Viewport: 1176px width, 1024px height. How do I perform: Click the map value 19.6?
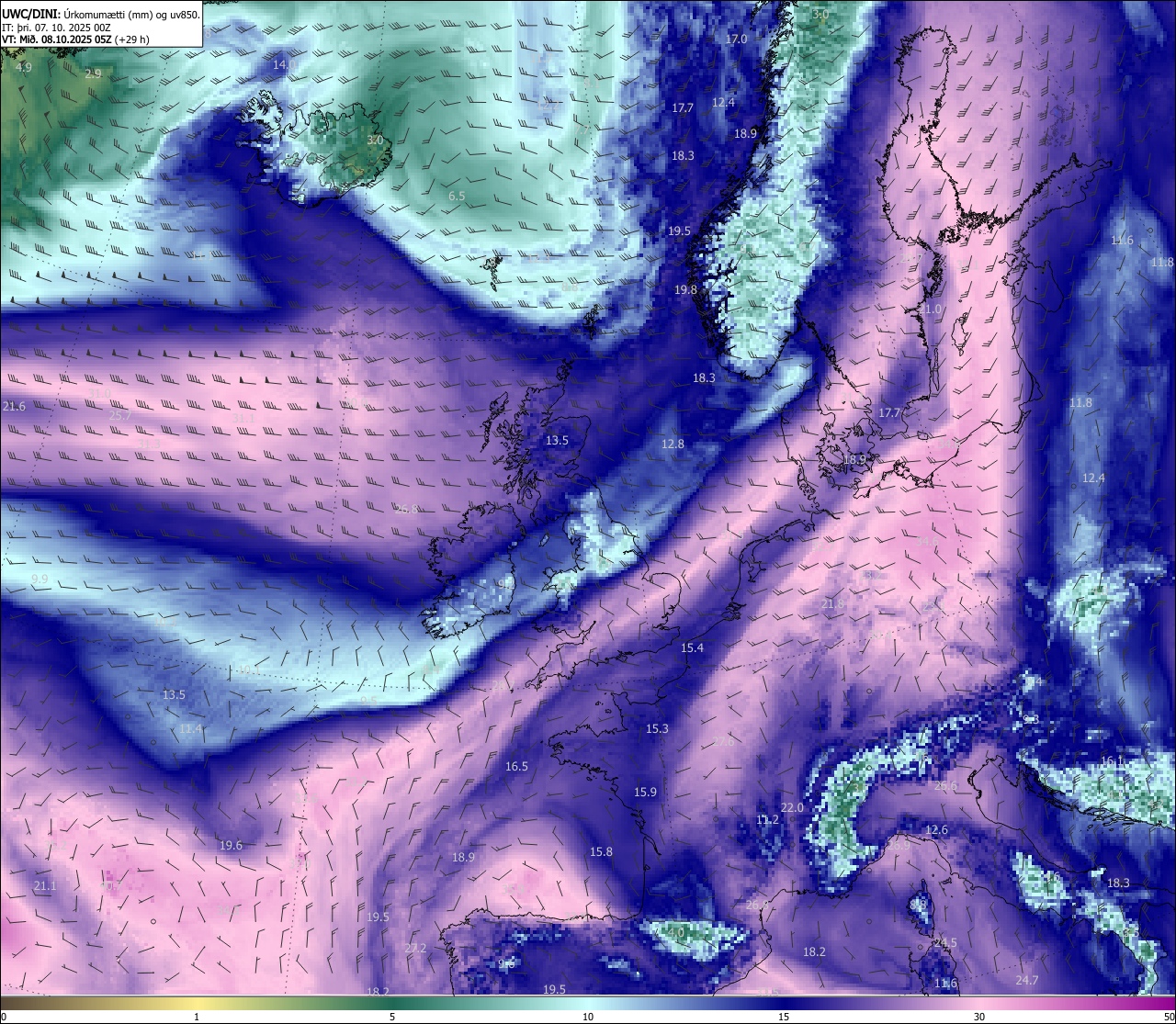point(231,846)
